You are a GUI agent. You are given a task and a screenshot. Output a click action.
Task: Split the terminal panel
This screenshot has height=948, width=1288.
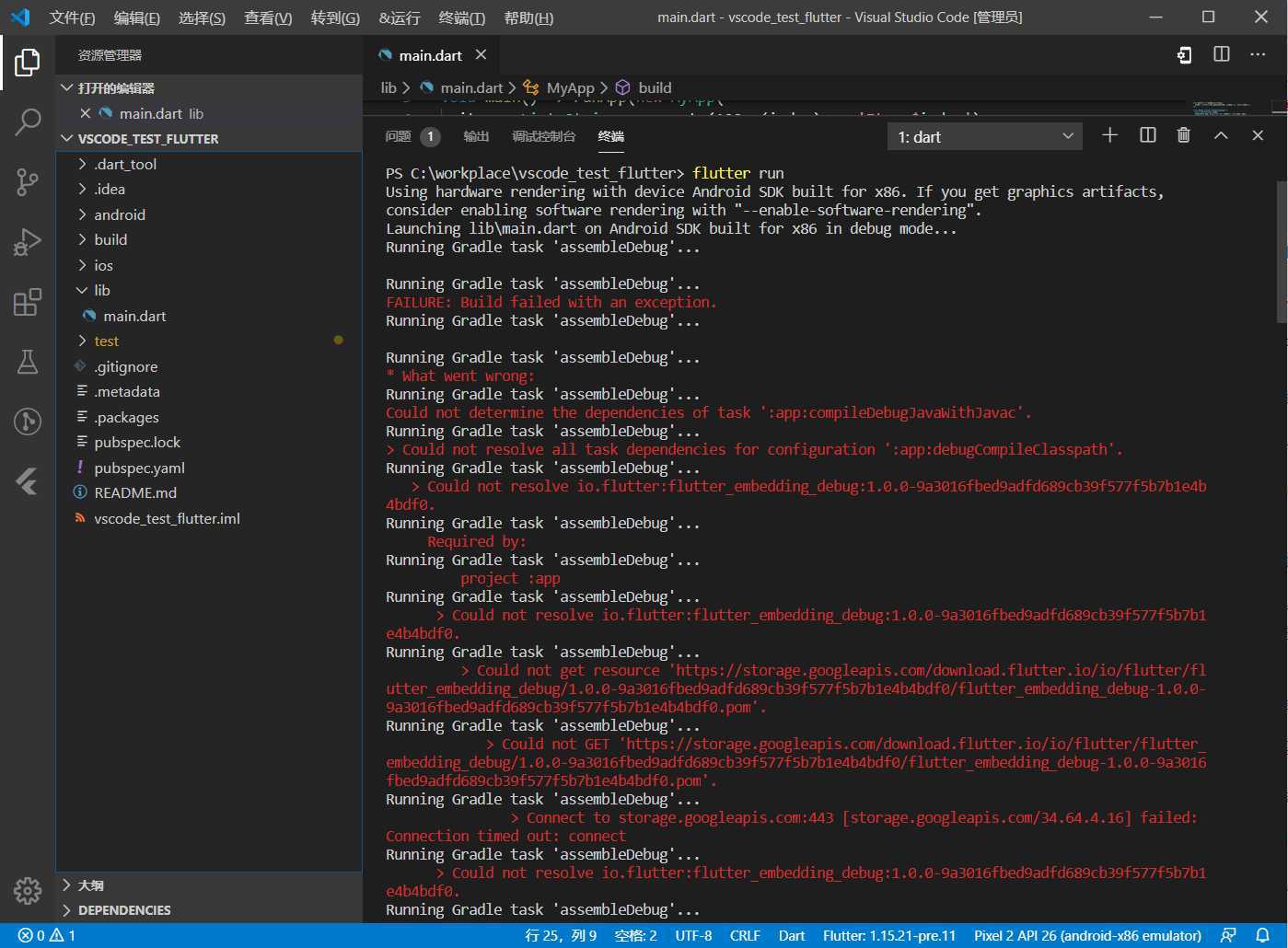tap(1147, 135)
